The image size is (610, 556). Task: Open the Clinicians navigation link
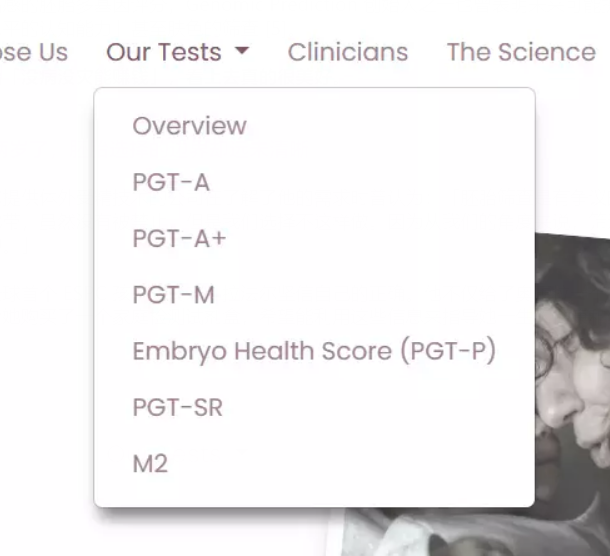[347, 52]
